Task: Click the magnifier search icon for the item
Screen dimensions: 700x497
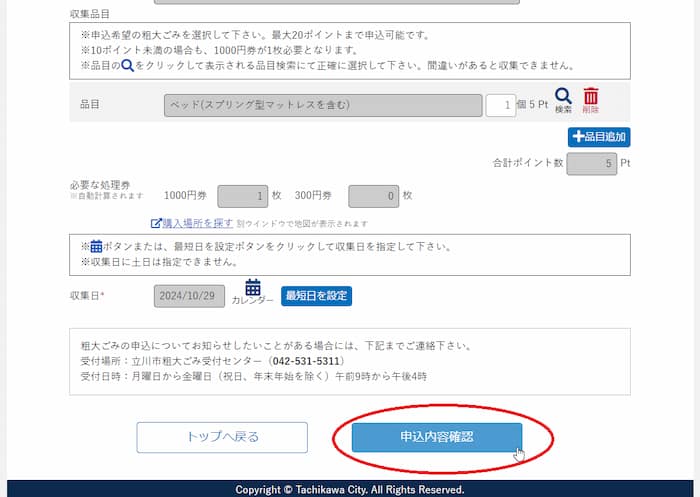Action: 563,97
